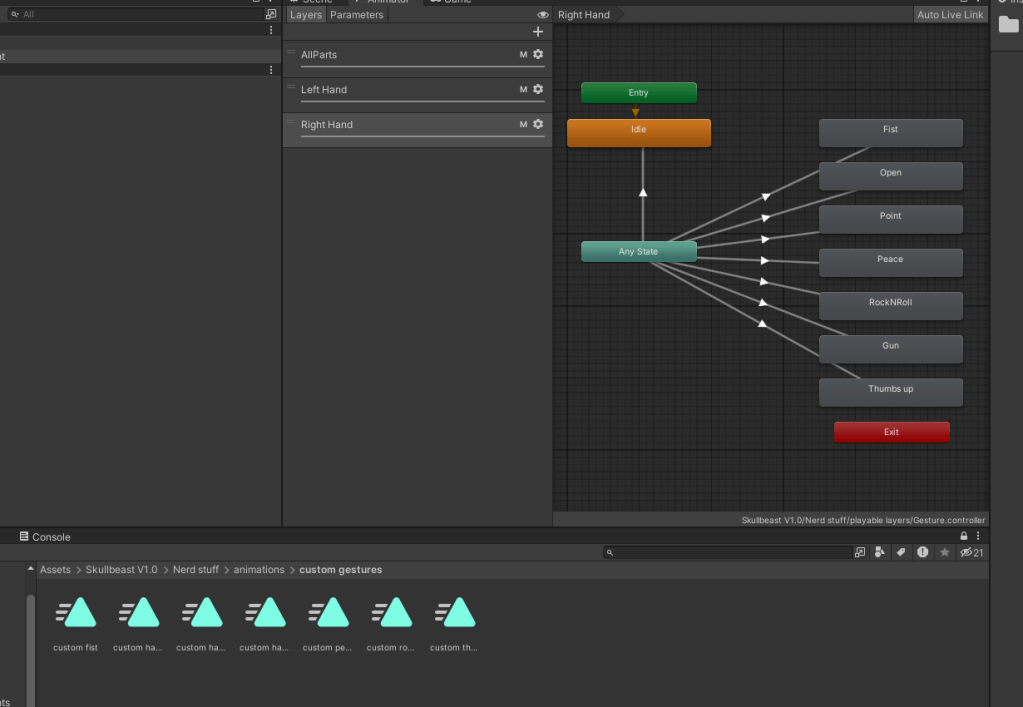The image size is (1023, 707).
Task: Click the search by type icon in Project panel
Action: coord(879,552)
